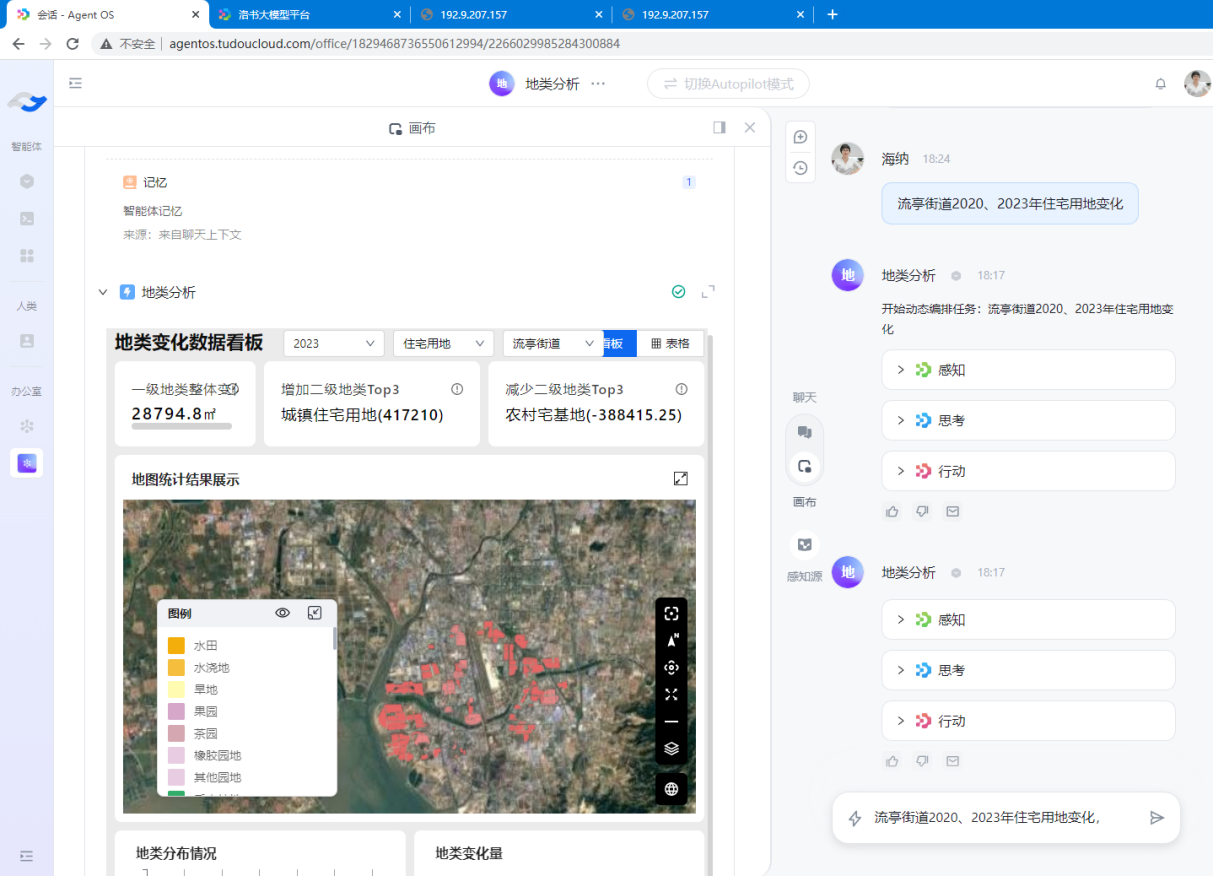The width and height of the screenshot is (1213, 876).
Task: Like the first 地类分析 reply
Action: point(892,512)
